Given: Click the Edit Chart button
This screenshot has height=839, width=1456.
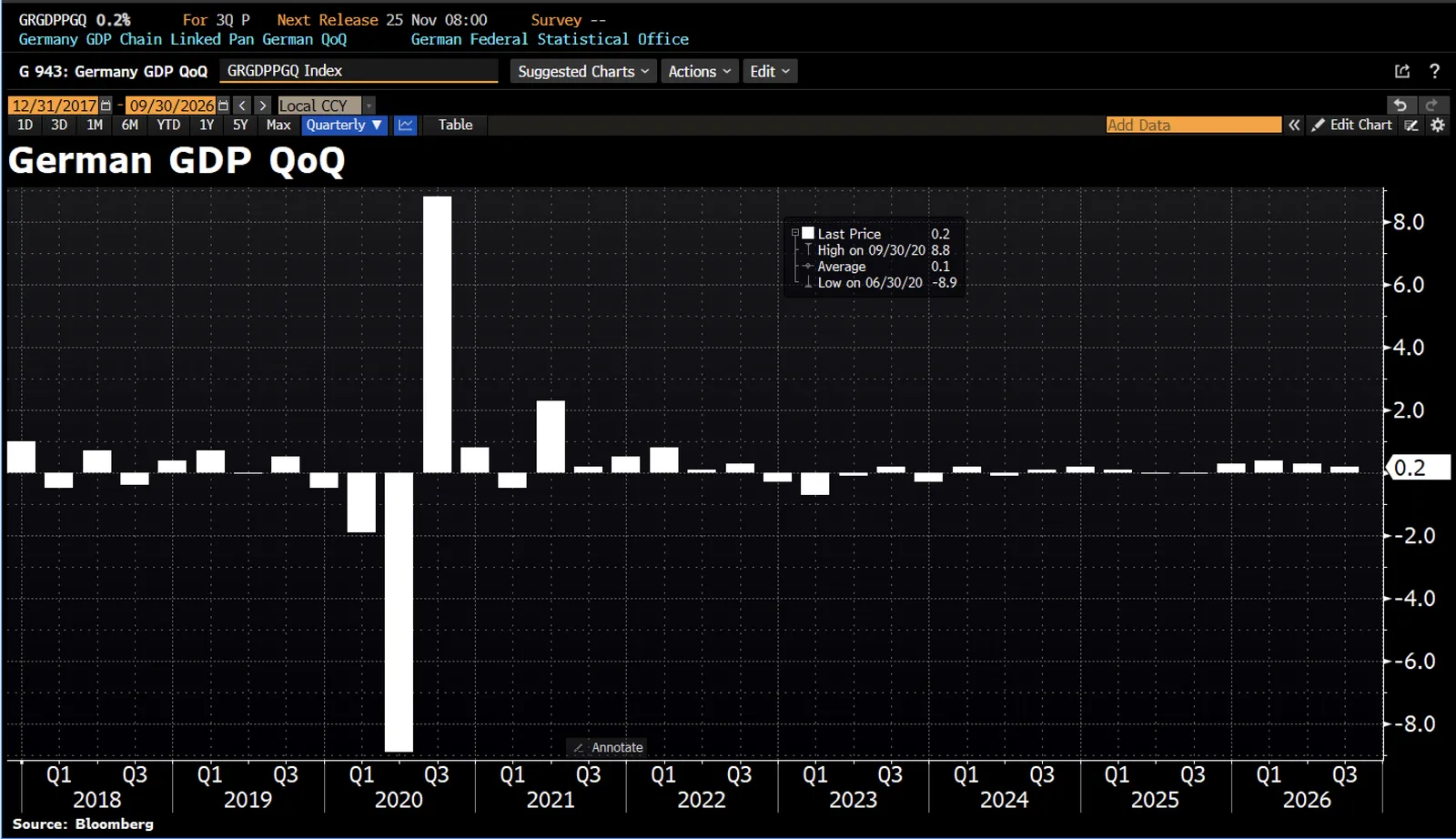Looking at the screenshot, I should click(1351, 125).
